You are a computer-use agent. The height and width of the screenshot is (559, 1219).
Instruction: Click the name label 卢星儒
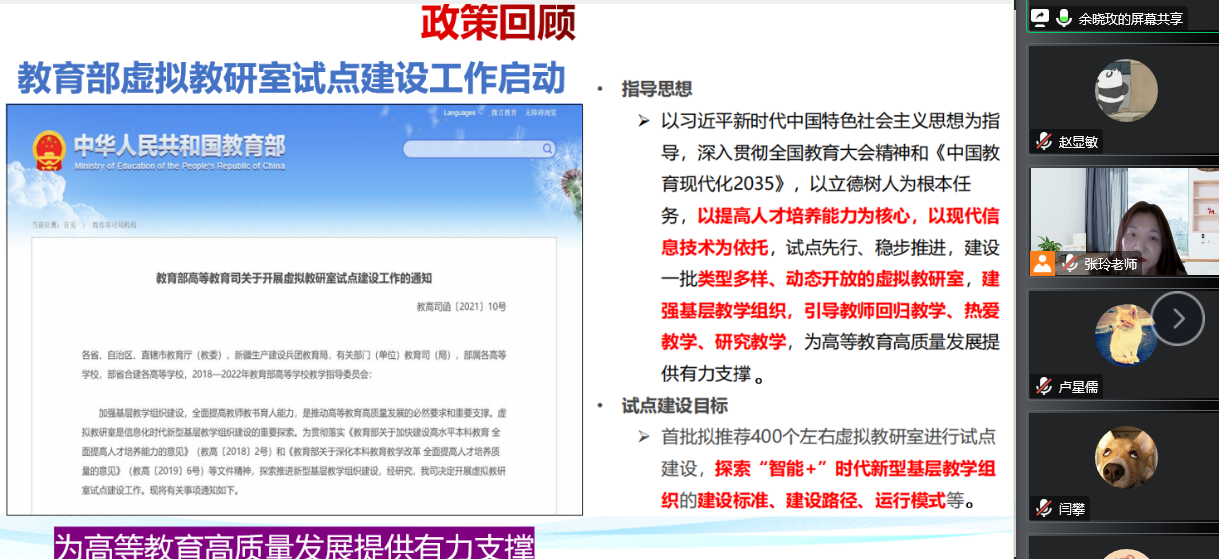pos(1078,386)
